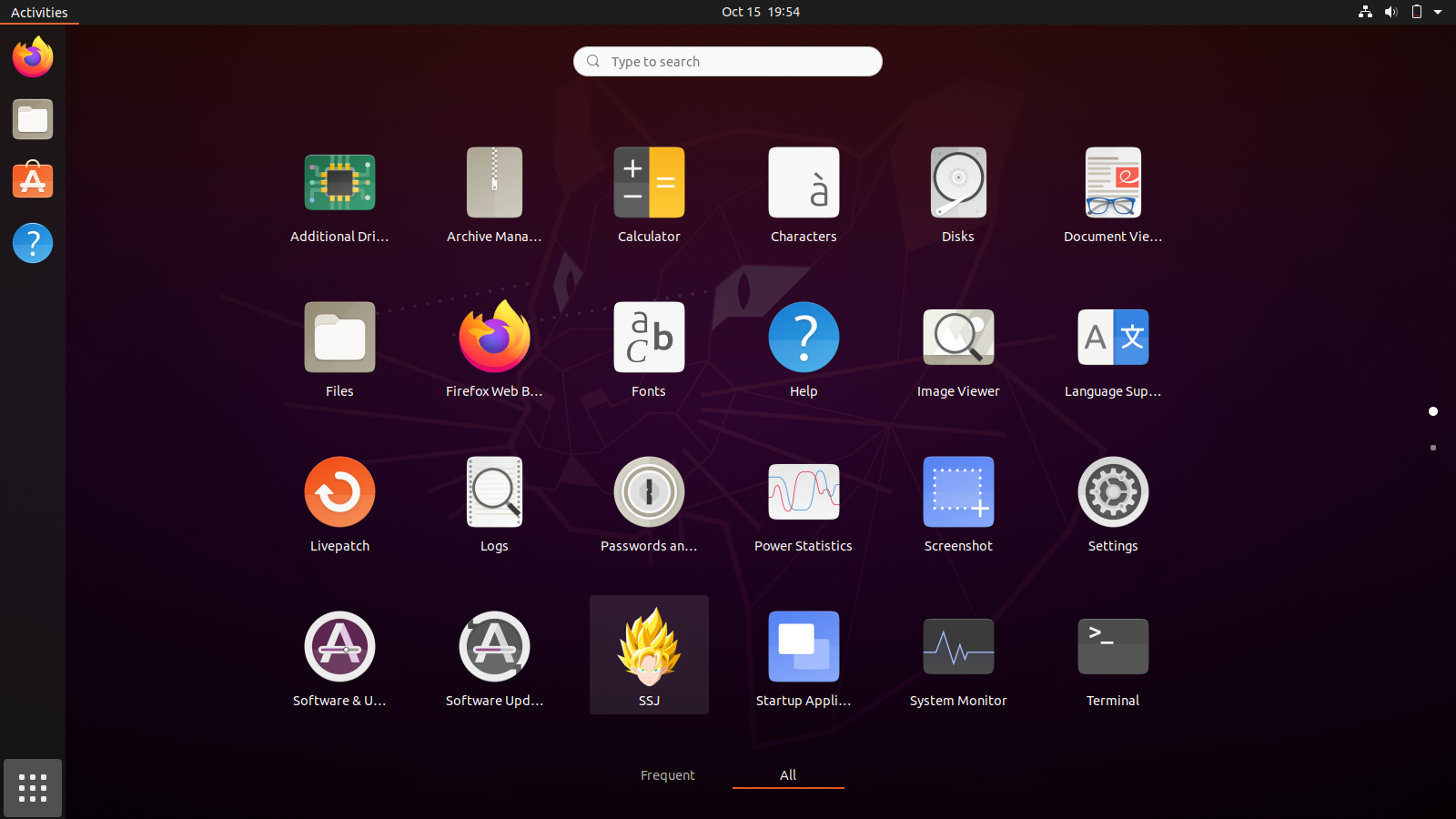Image resolution: width=1456 pixels, height=819 pixels.
Task: Open the clock and calendar menu
Action: [761, 12]
